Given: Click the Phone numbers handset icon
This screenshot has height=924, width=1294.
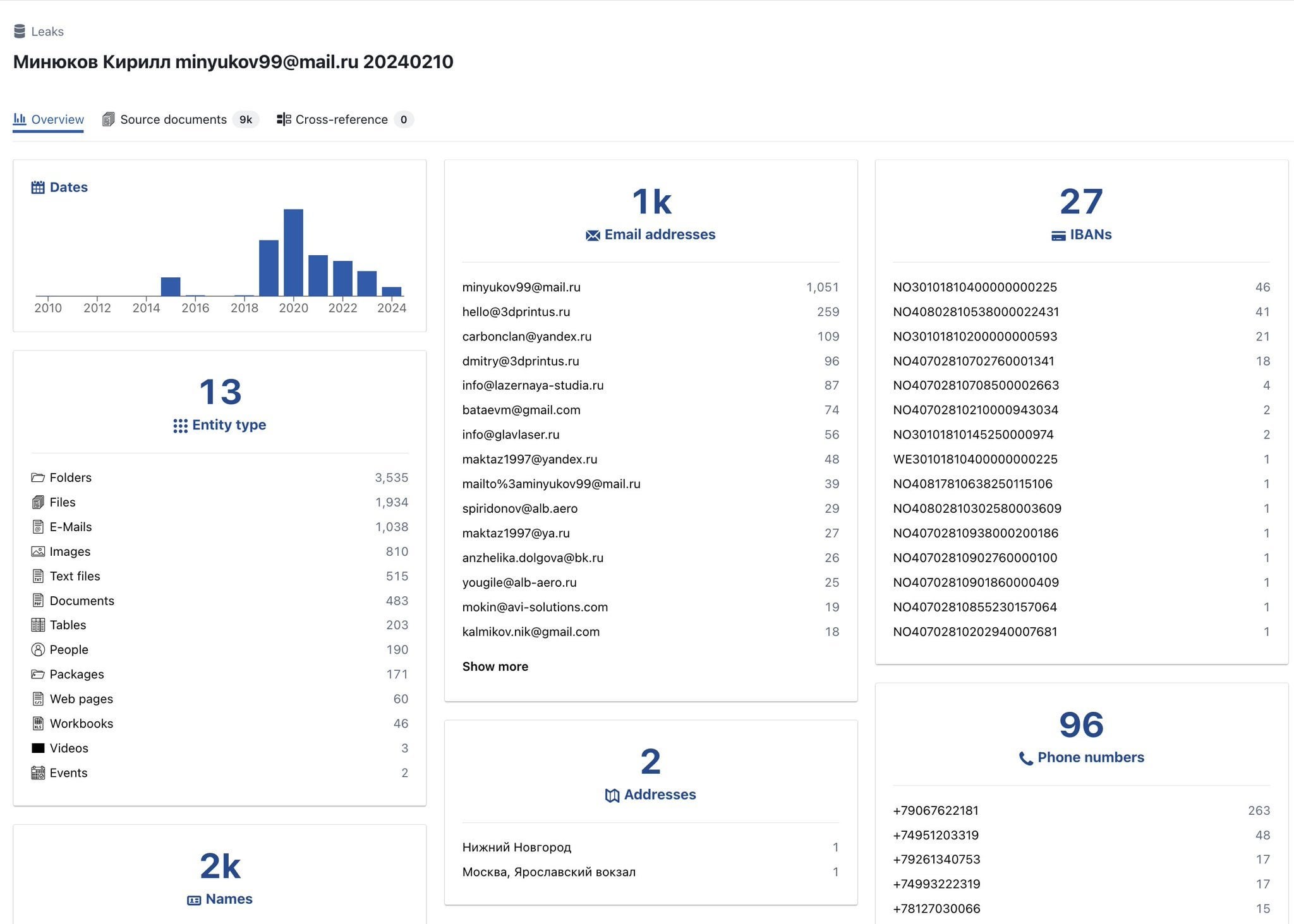Looking at the screenshot, I should click(1025, 758).
